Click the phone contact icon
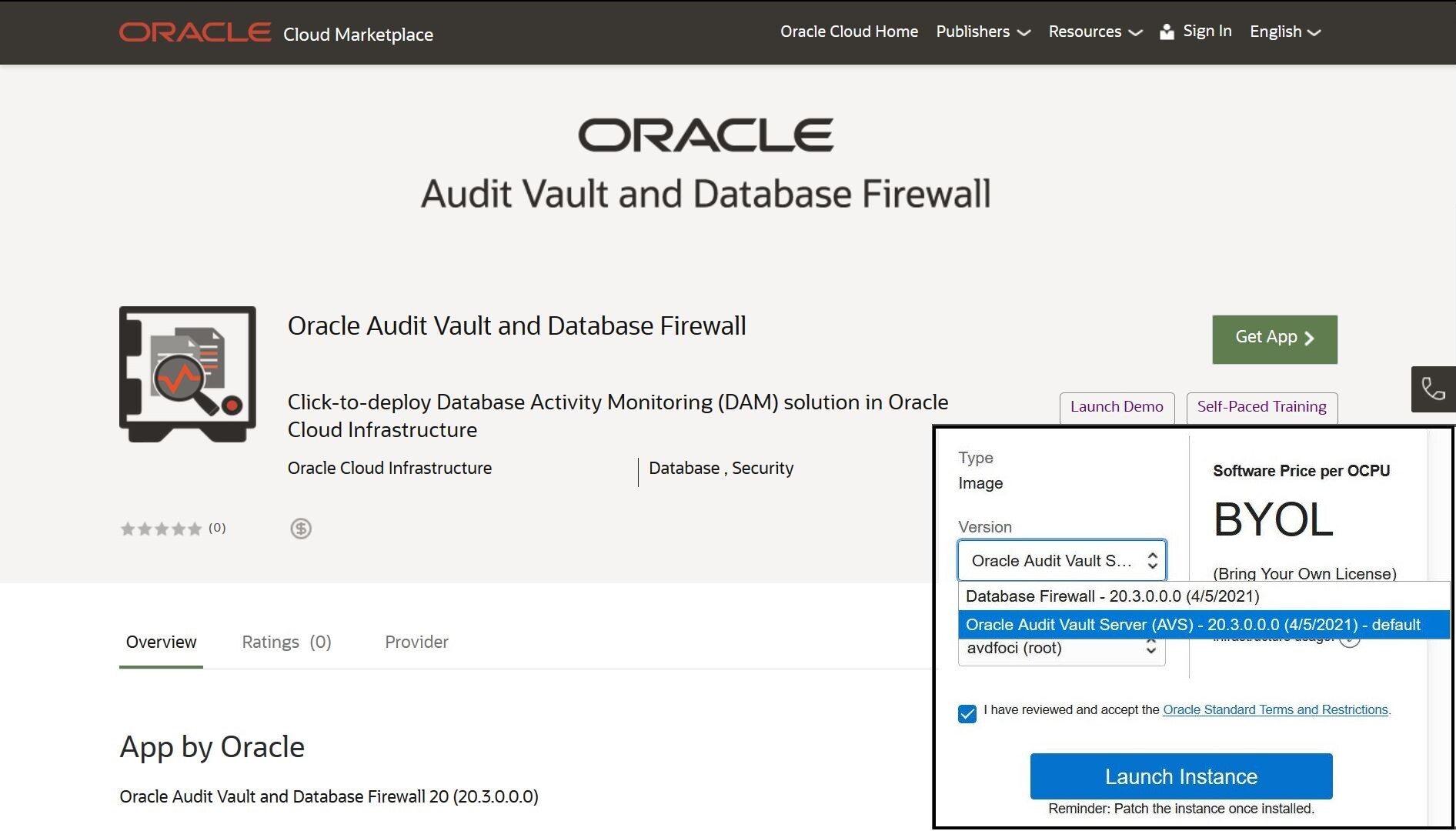1456x831 pixels. (x=1432, y=389)
